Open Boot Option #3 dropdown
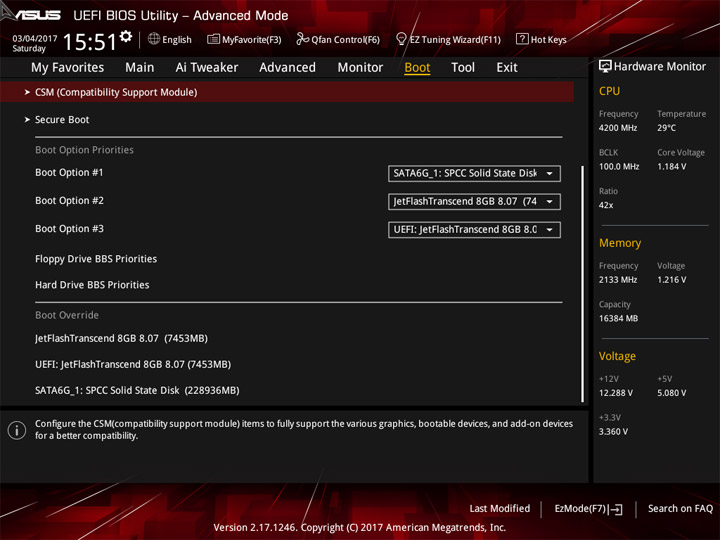 [474, 230]
